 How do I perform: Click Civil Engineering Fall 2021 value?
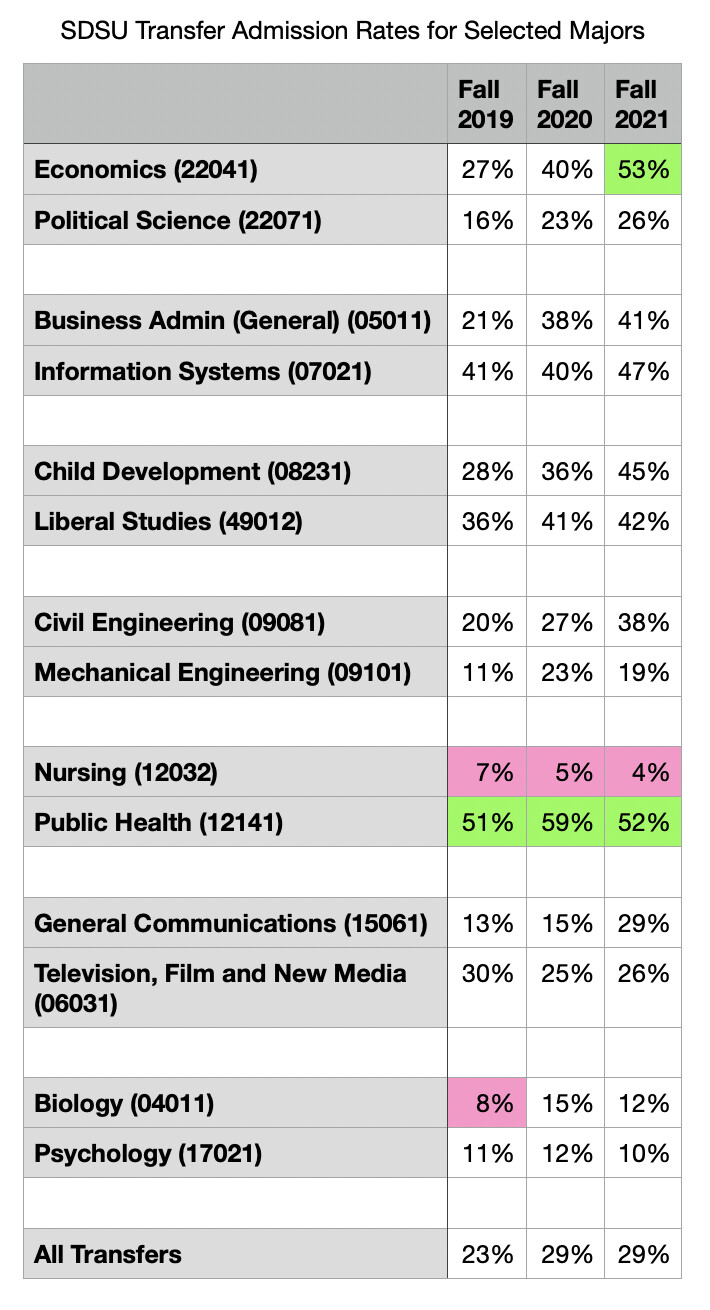pyautogui.click(x=642, y=623)
